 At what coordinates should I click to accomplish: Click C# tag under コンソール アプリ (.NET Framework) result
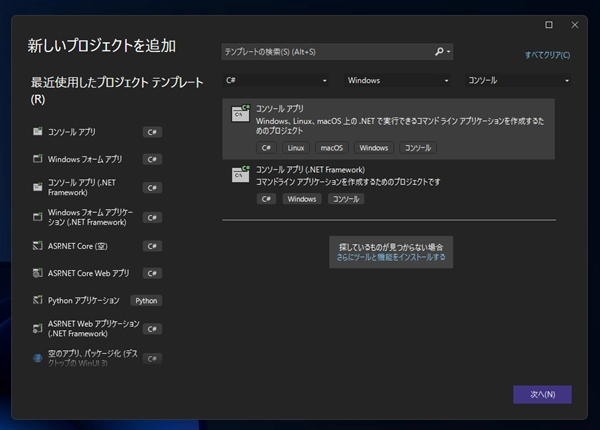click(x=266, y=199)
